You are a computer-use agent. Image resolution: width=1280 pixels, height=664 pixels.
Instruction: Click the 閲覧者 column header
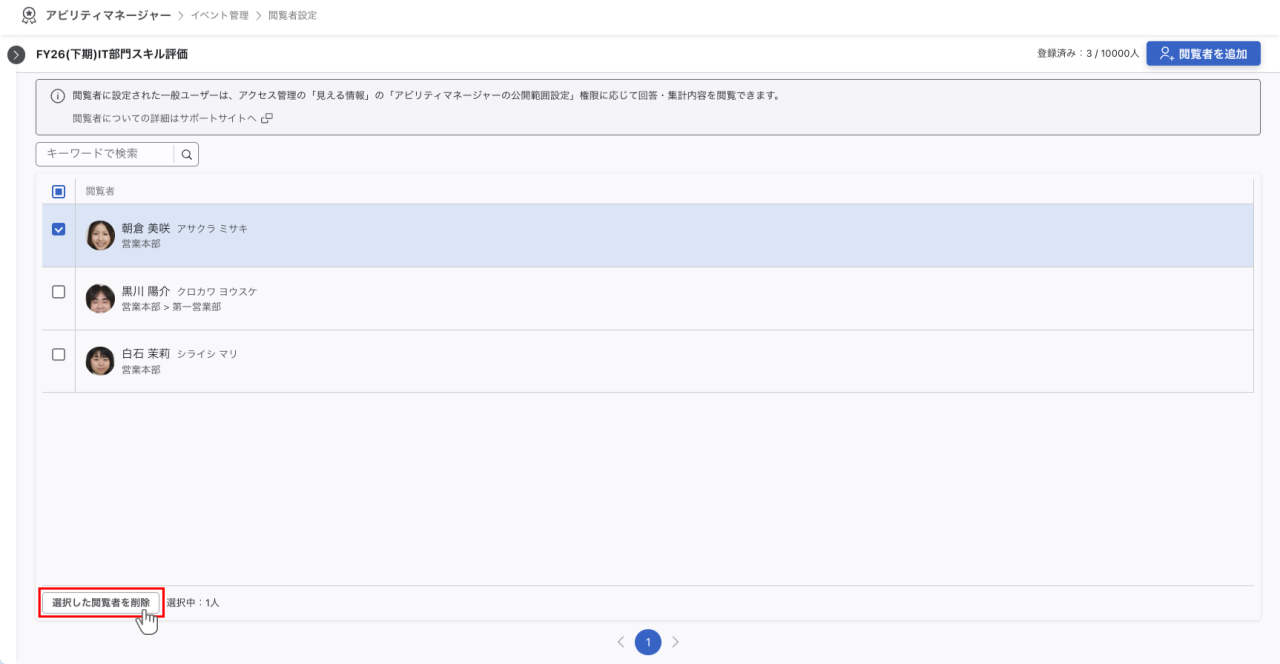[x=98, y=191]
